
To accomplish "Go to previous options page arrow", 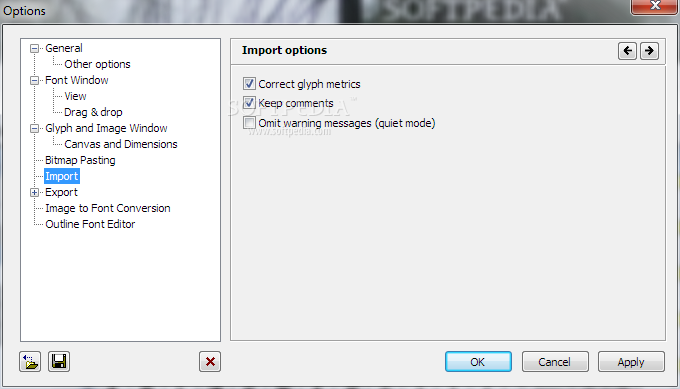I will (627, 51).
